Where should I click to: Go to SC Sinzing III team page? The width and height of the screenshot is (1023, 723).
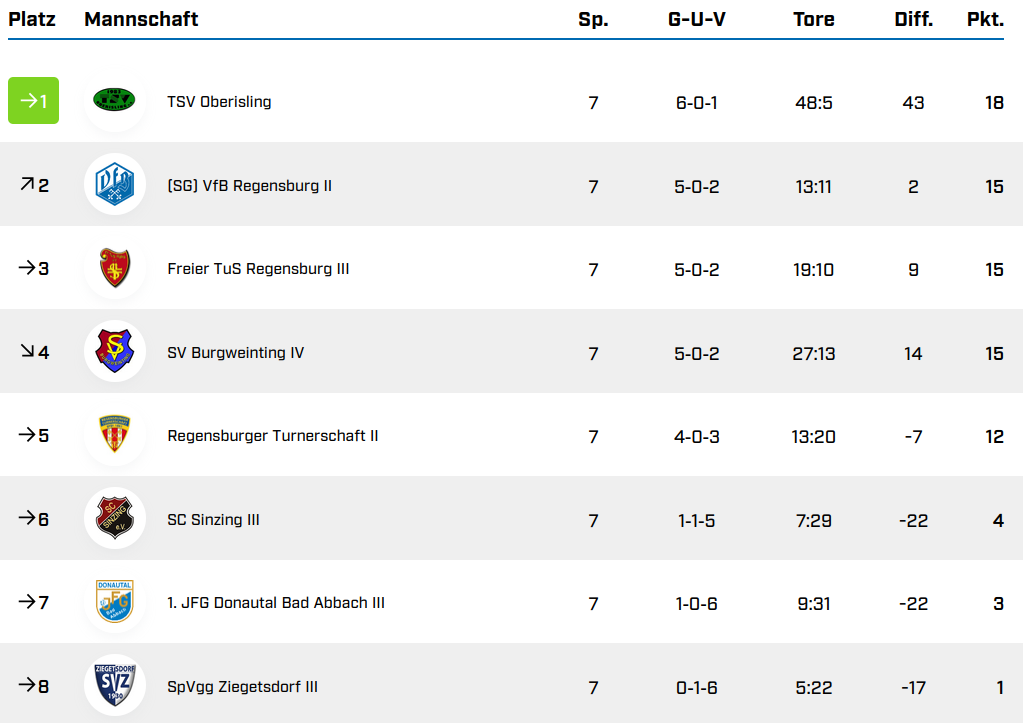tap(213, 520)
